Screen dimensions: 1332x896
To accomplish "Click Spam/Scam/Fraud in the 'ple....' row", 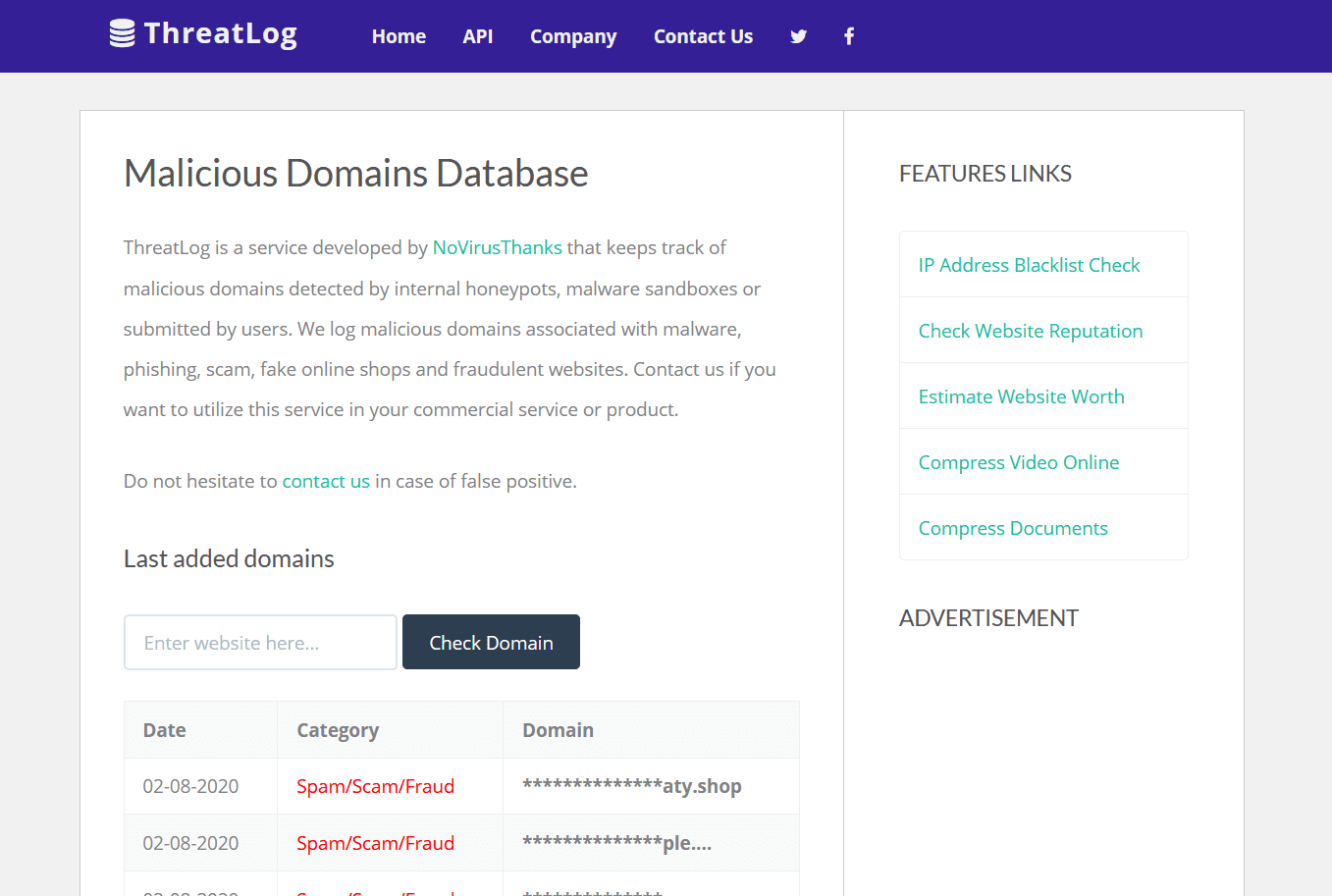I will click(375, 843).
